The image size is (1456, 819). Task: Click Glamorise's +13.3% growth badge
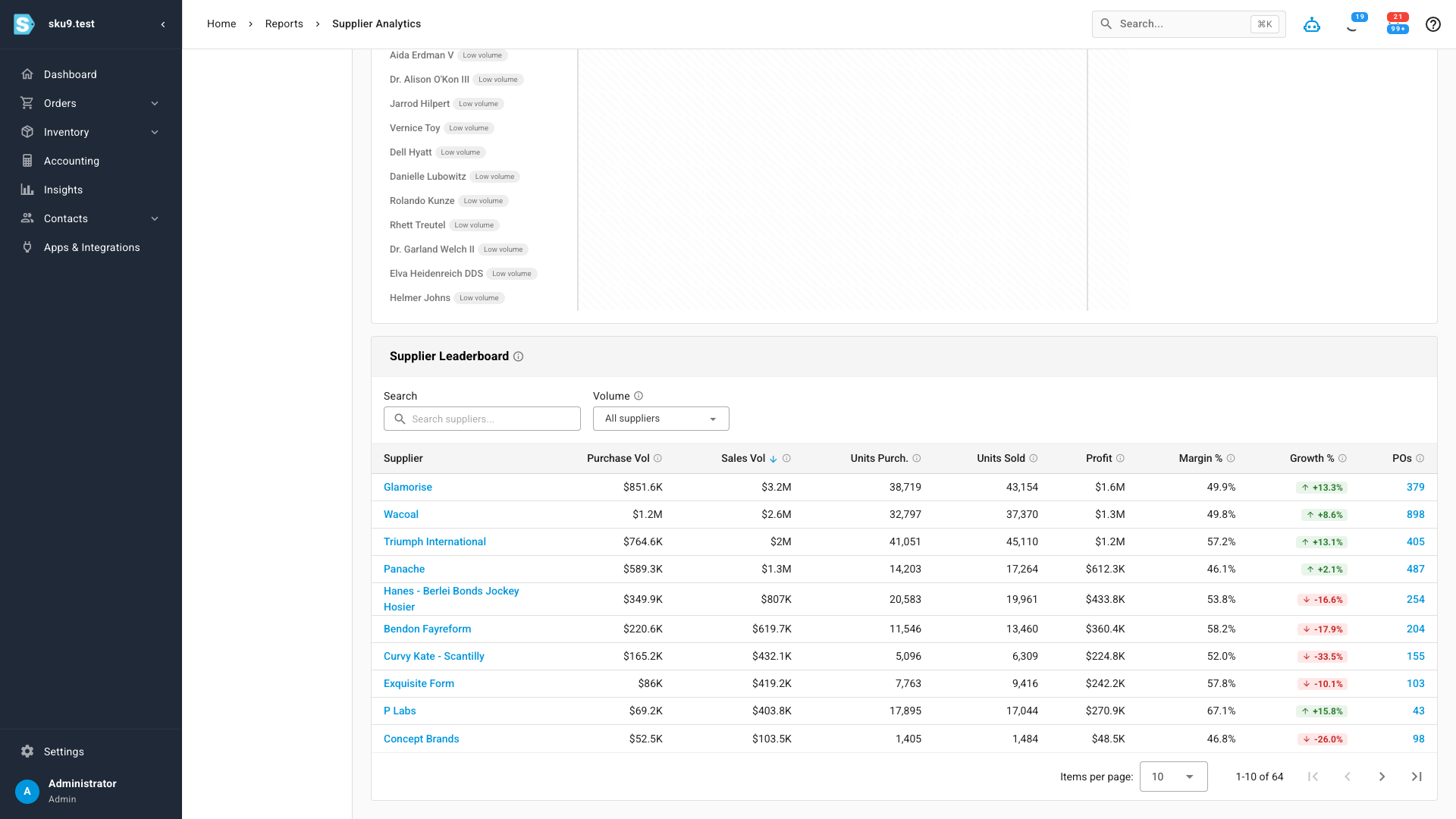pyautogui.click(x=1322, y=488)
